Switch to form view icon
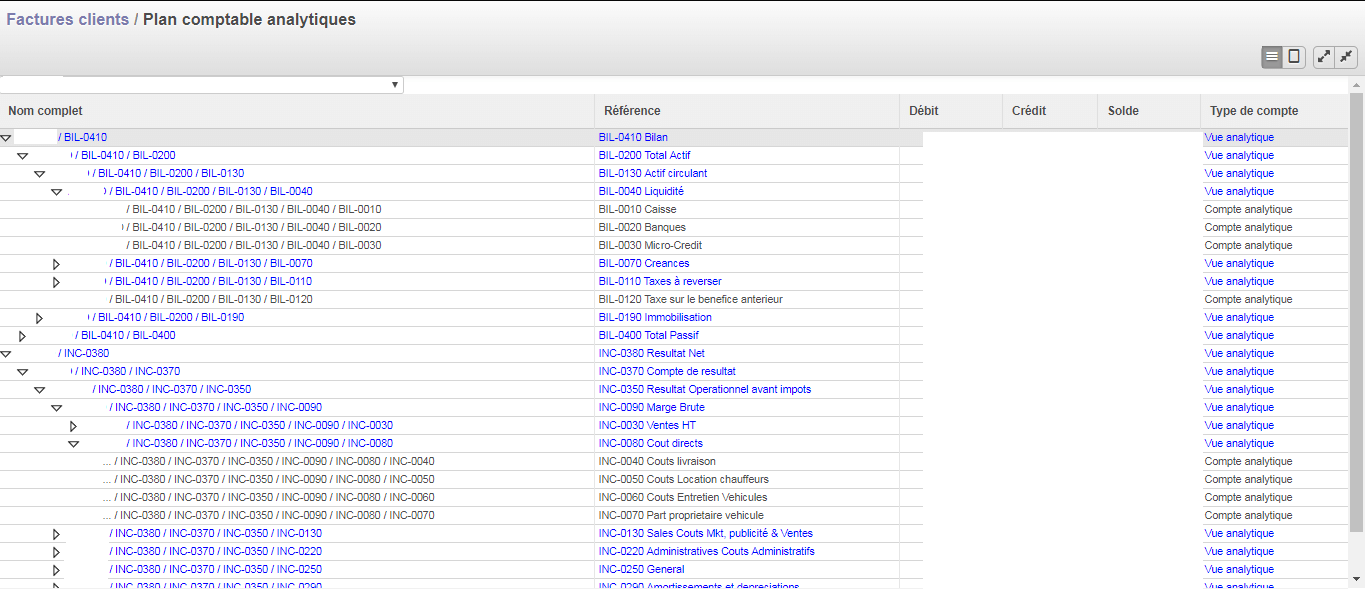The height and width of the screenshot is (589, 1365). tap(1294, 57)
